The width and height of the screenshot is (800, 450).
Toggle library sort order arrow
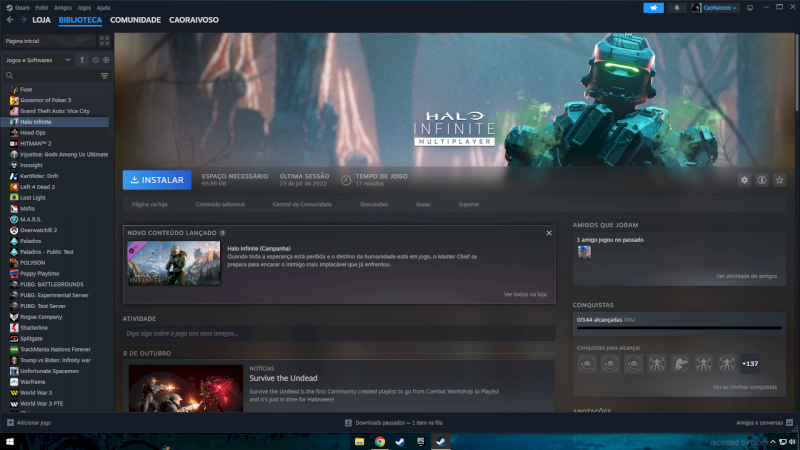[x=83, y=60]
